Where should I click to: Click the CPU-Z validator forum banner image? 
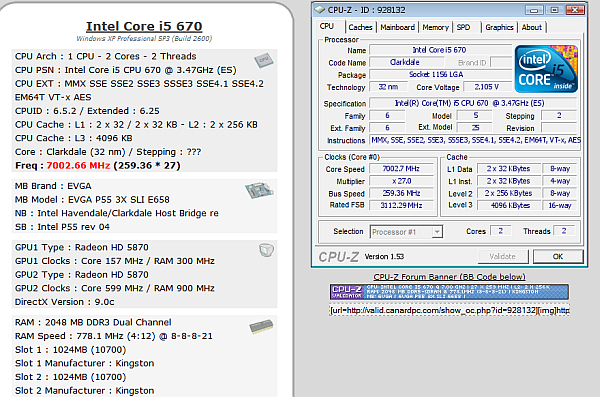pyautogui.click(x=449, y=292)
